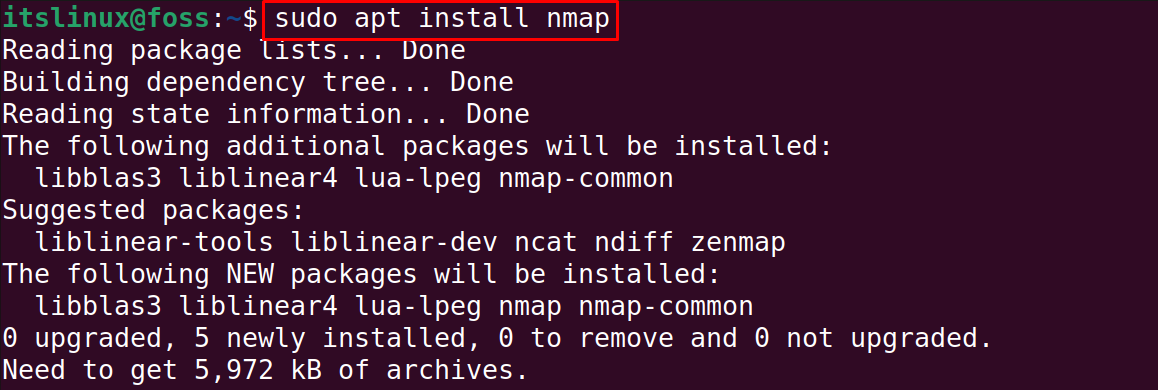1158x390 pixels.
Task: Click nmap-common in the additional packages list
Action: [586, 179]
